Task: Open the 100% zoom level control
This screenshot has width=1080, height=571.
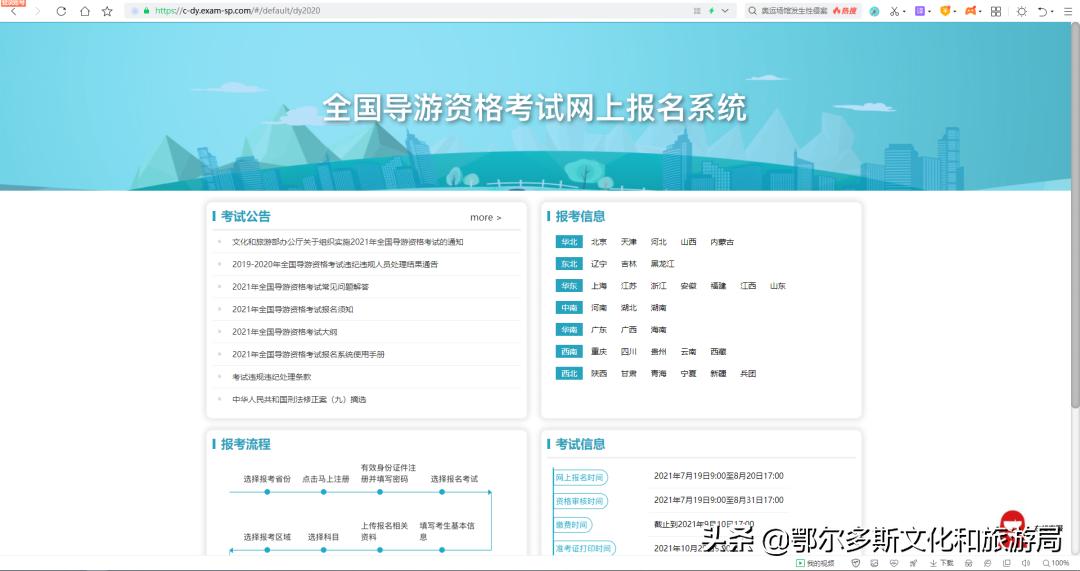Action: pos(1057,563)
